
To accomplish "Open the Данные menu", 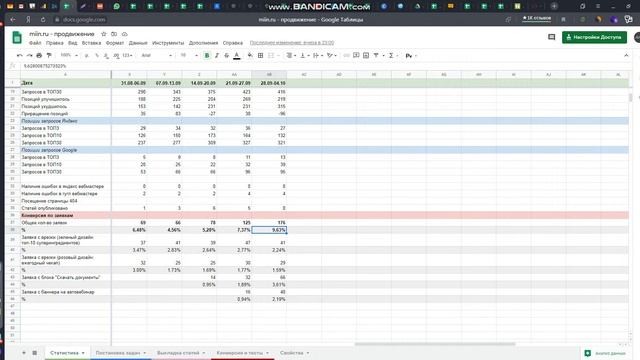I will pyautogui.click(x=138, y=43).
